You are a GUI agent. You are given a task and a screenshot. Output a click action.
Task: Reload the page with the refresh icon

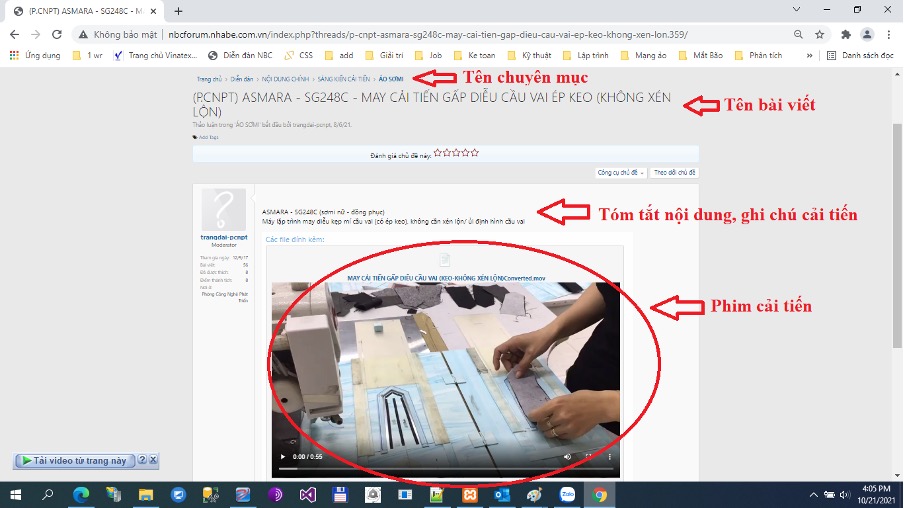click(56, 35)
